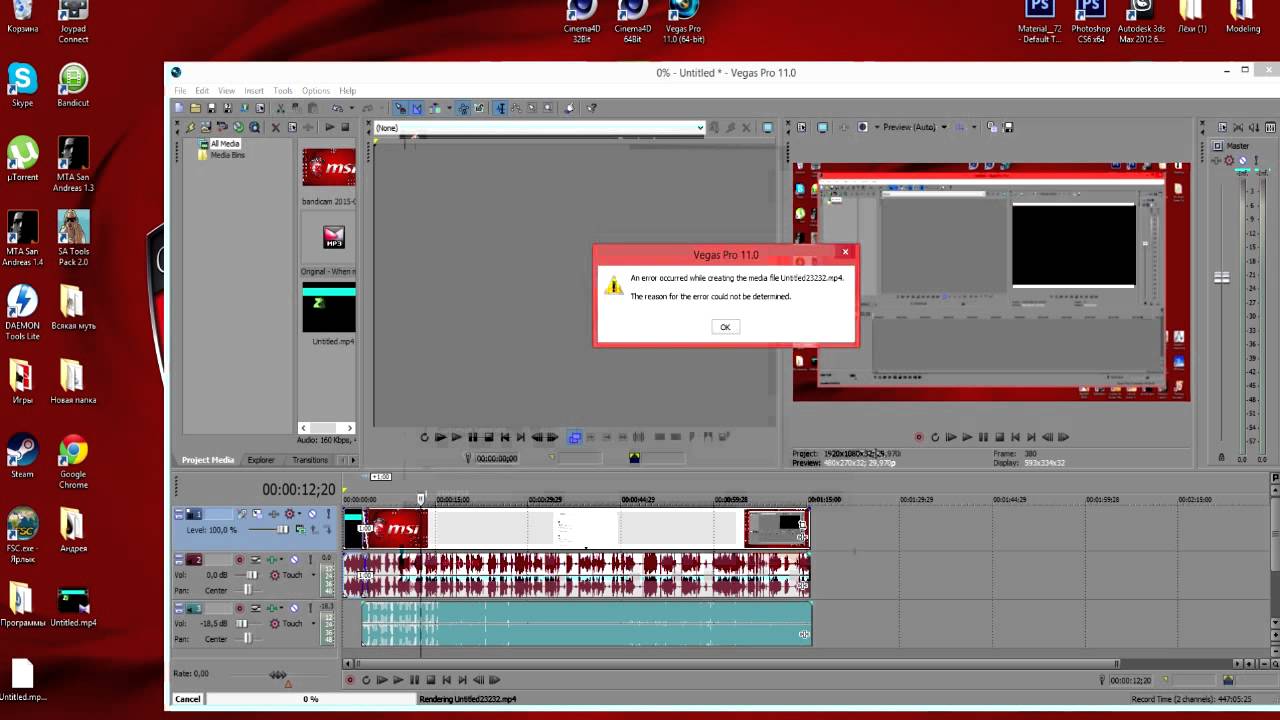This screenshot has width=1280, height=720.
Task: Click Record button in timeline transport
Action: pyautogui.click(x=349, y=680)
